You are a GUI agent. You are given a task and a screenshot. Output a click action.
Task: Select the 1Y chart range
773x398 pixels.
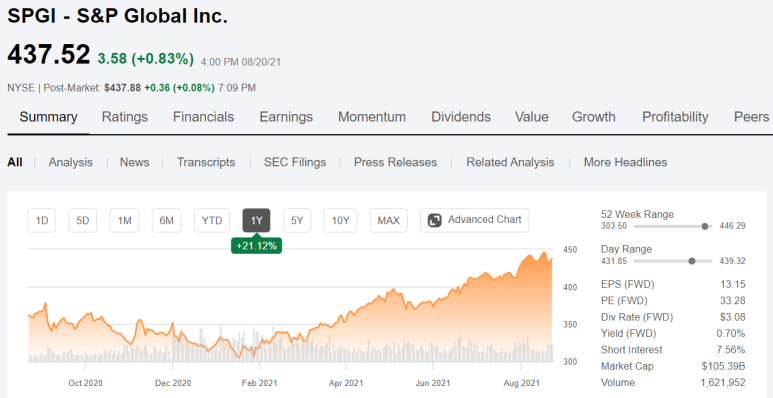(256, 220)
